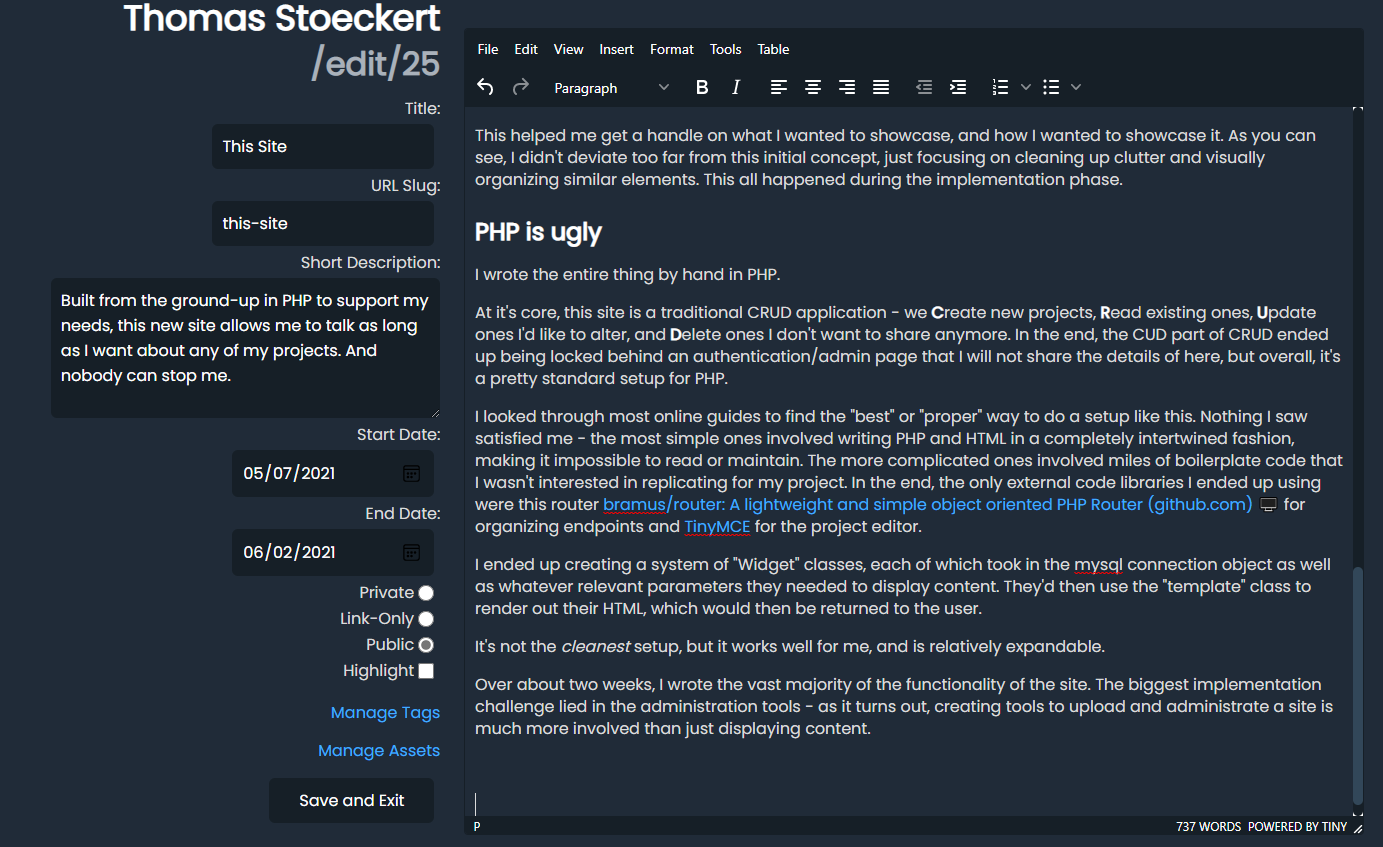Enable the Highlight checkbox
This screenshot has height=847, width=1383.
click(426, 671)
